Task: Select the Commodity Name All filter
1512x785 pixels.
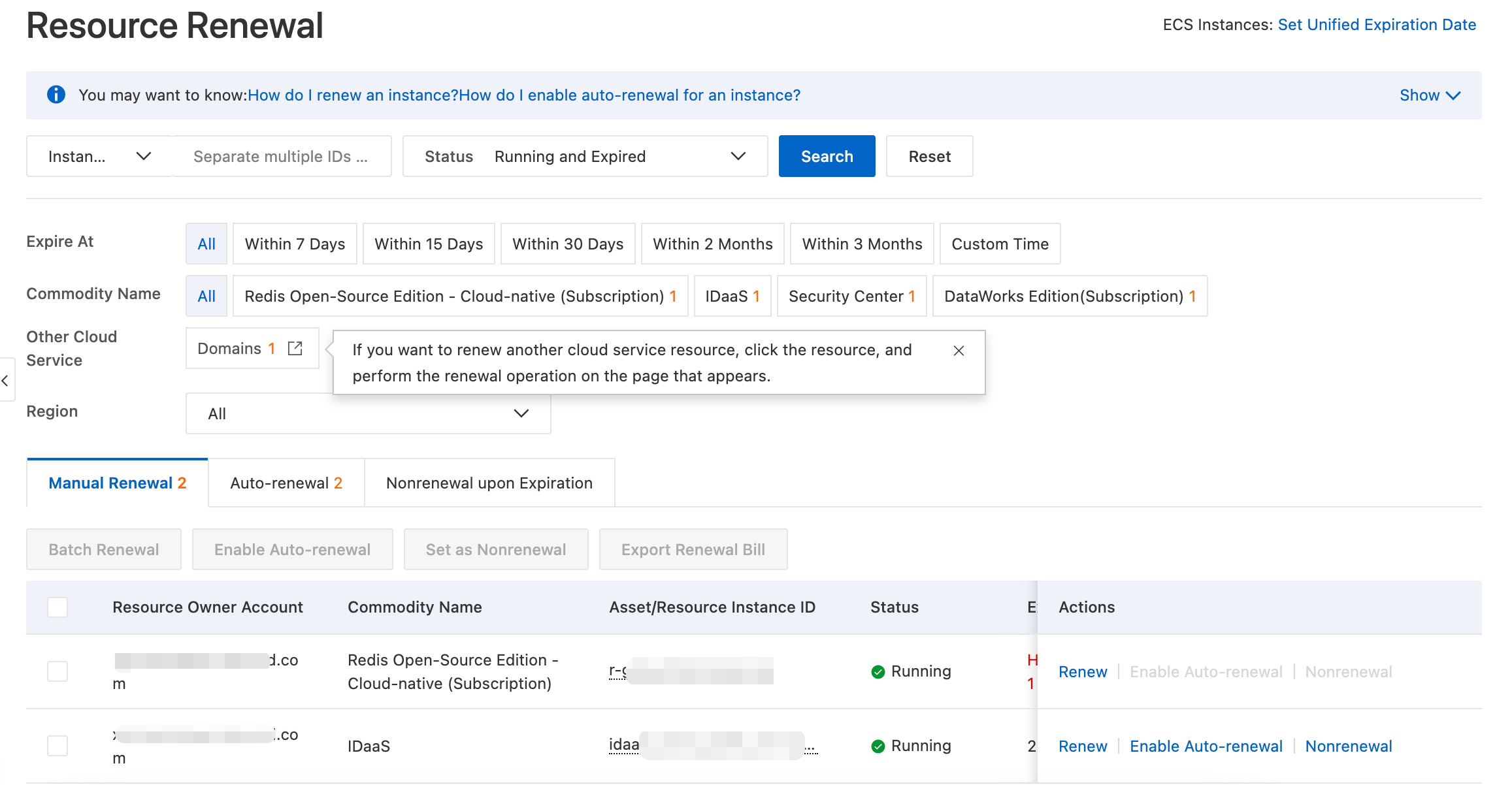Action: click(x=206, y=296)
